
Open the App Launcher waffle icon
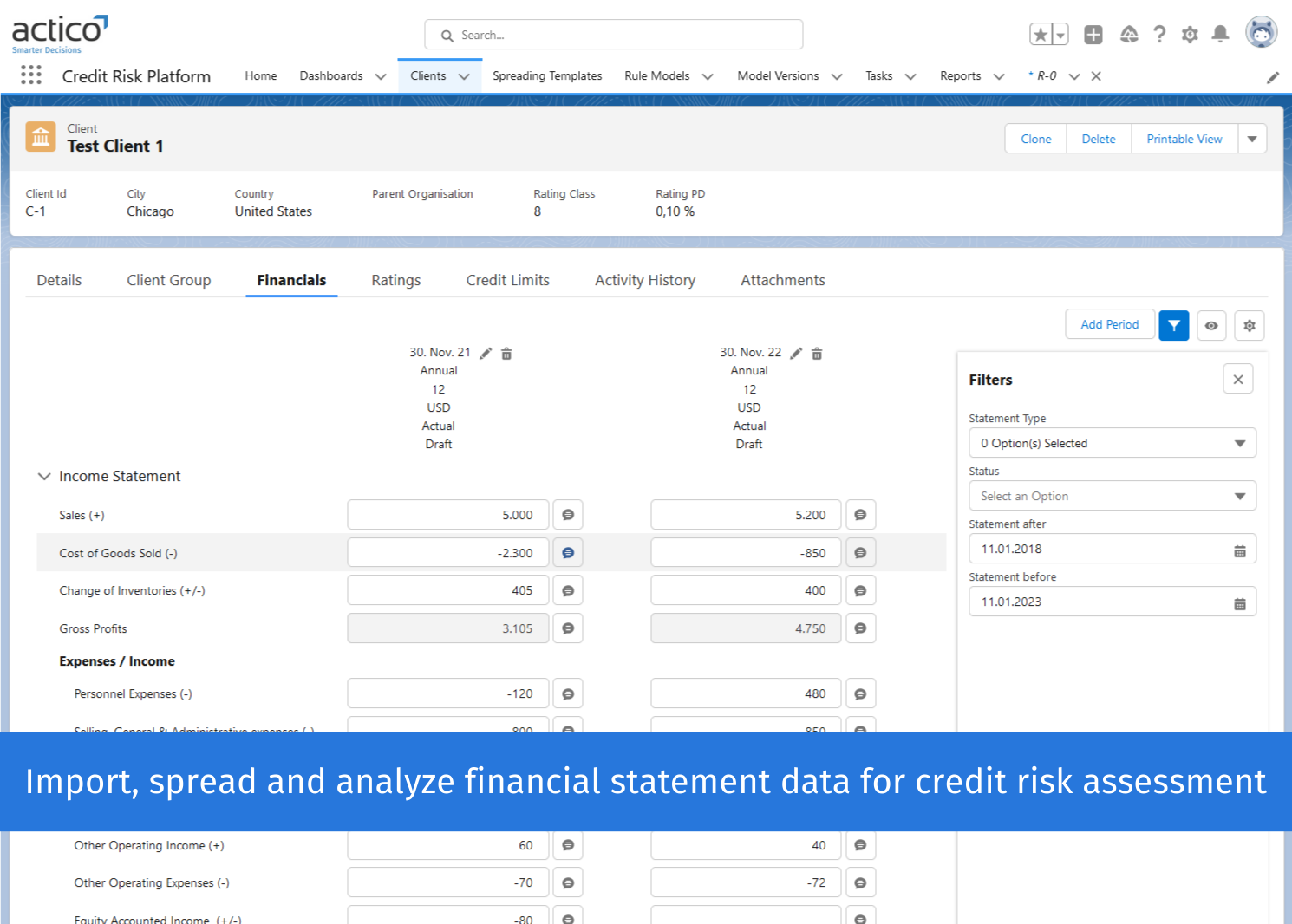30,75
